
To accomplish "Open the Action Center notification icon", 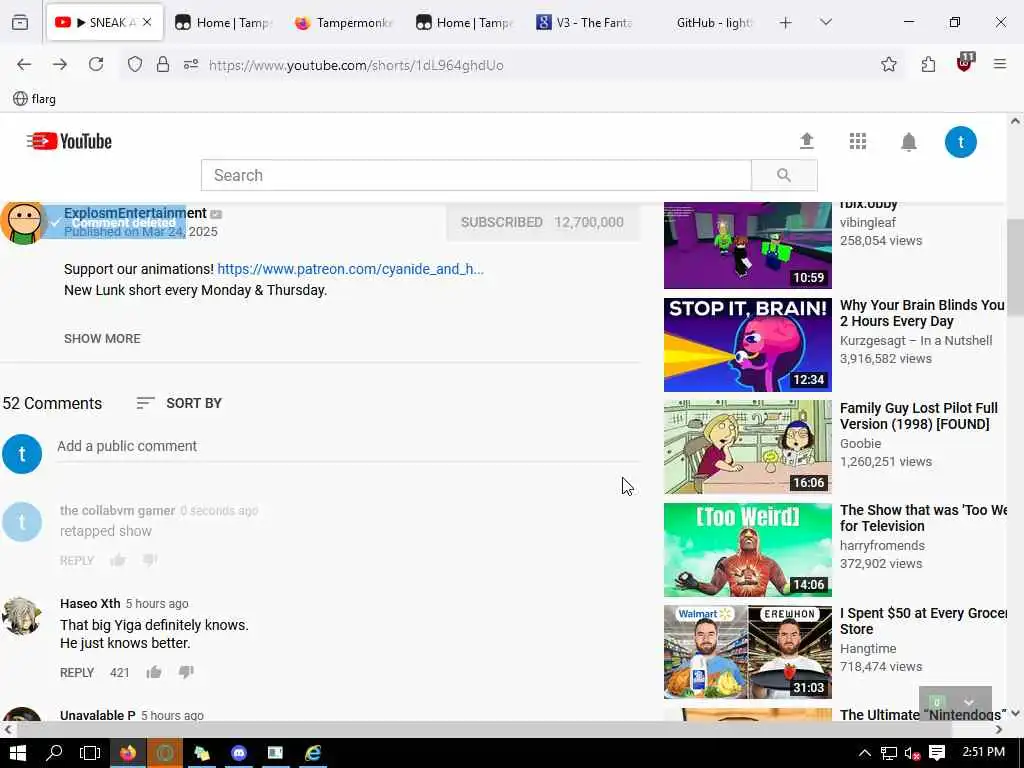I will 937,753.
